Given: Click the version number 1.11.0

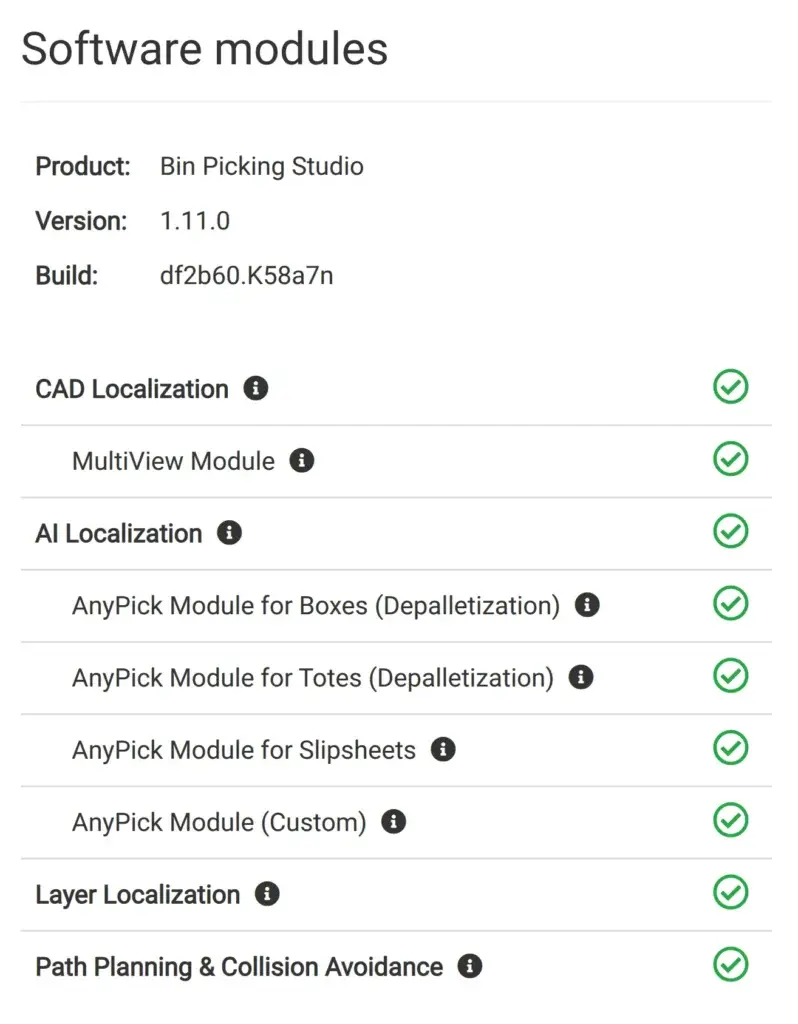Looking at the screenshot, I should coord(195,221).
